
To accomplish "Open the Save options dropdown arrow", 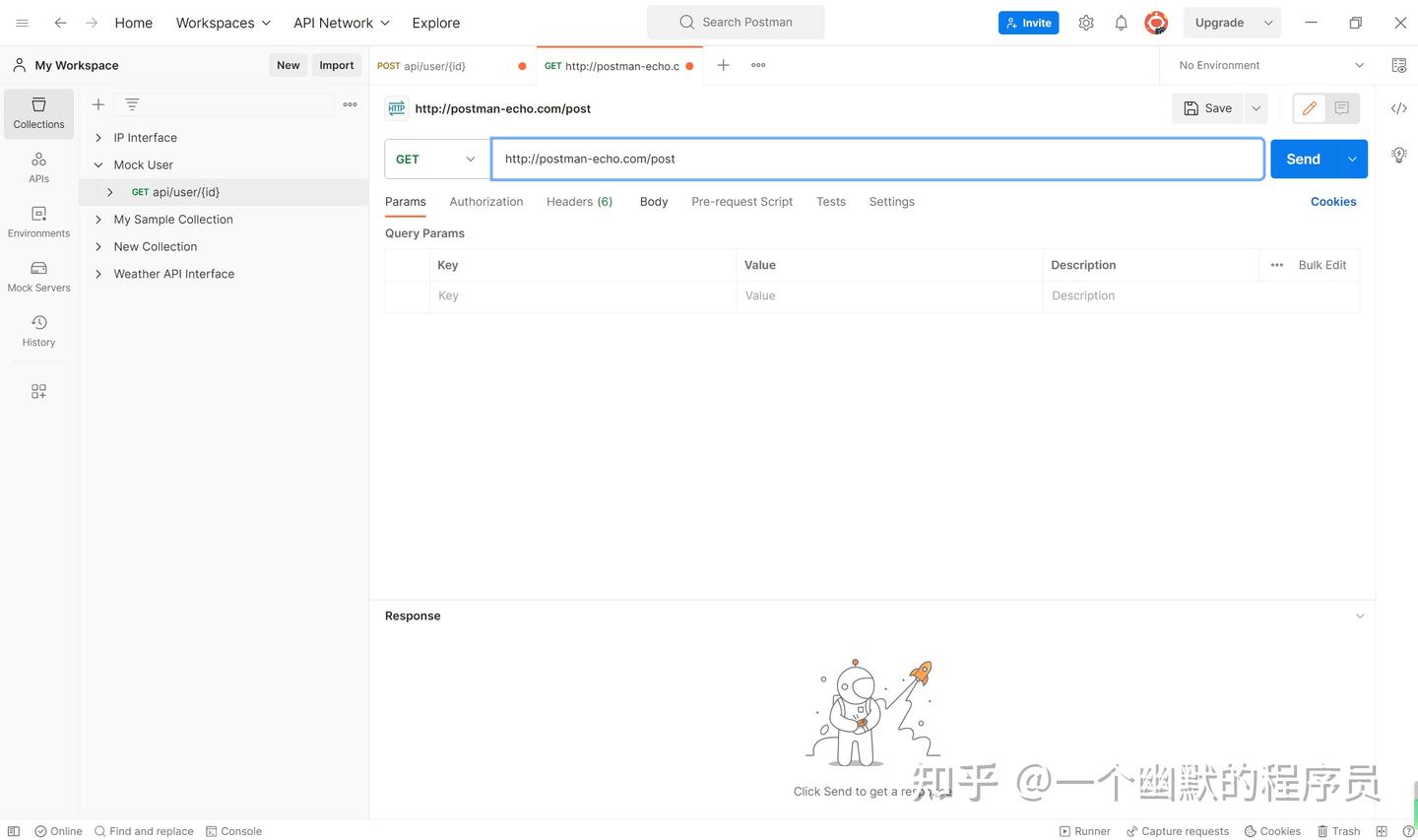I will (1257, 108).
